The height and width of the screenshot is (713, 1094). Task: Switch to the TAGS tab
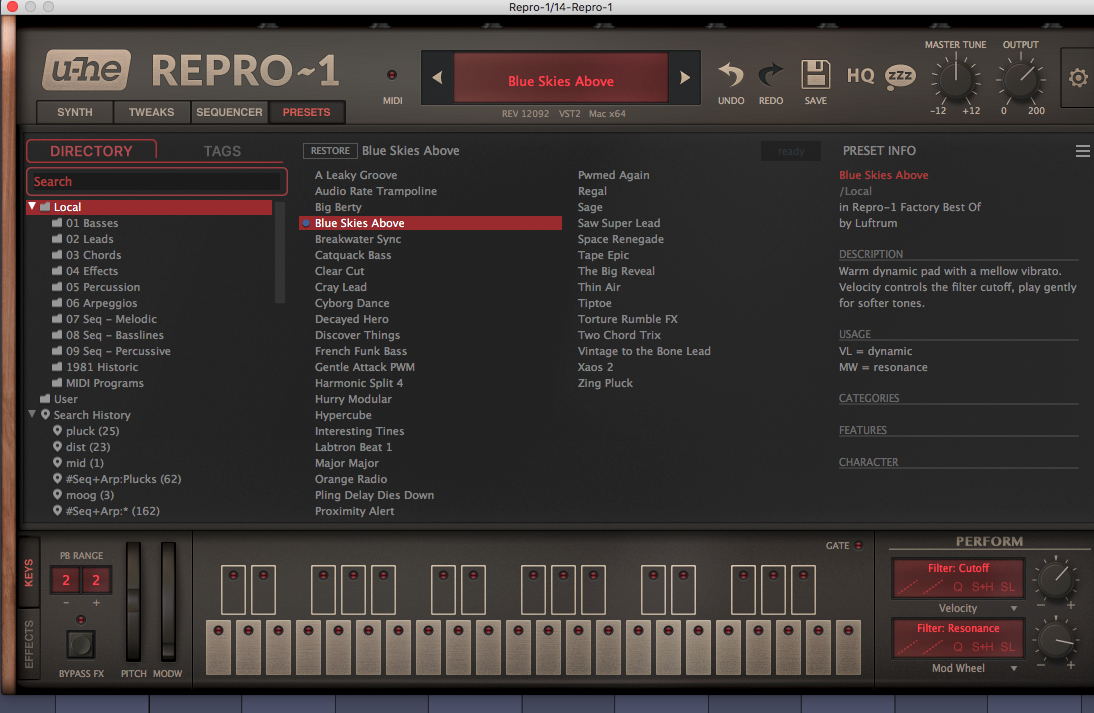tap(222, 151)
